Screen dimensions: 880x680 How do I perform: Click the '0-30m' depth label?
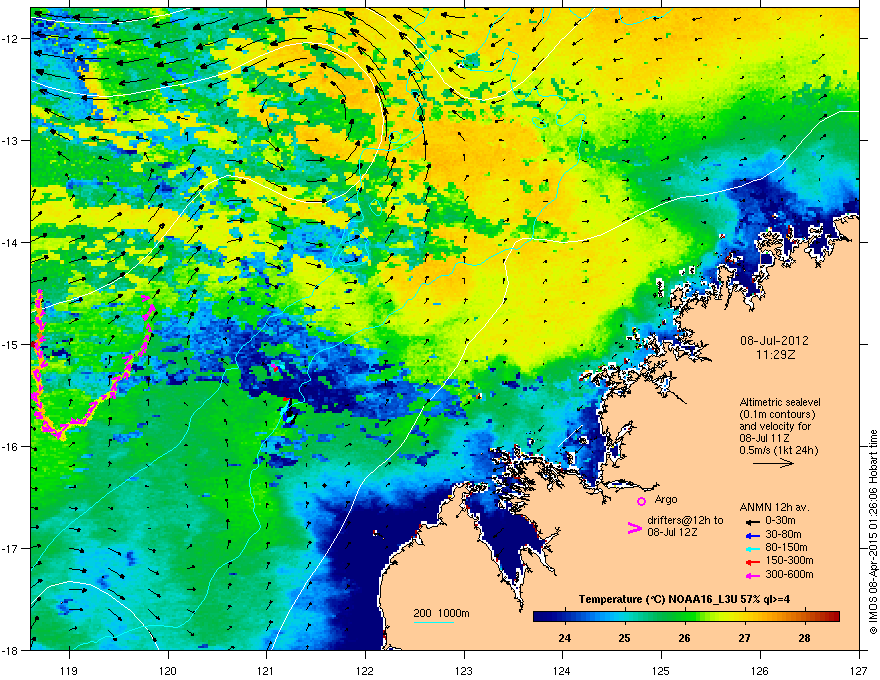coord(780,521)
